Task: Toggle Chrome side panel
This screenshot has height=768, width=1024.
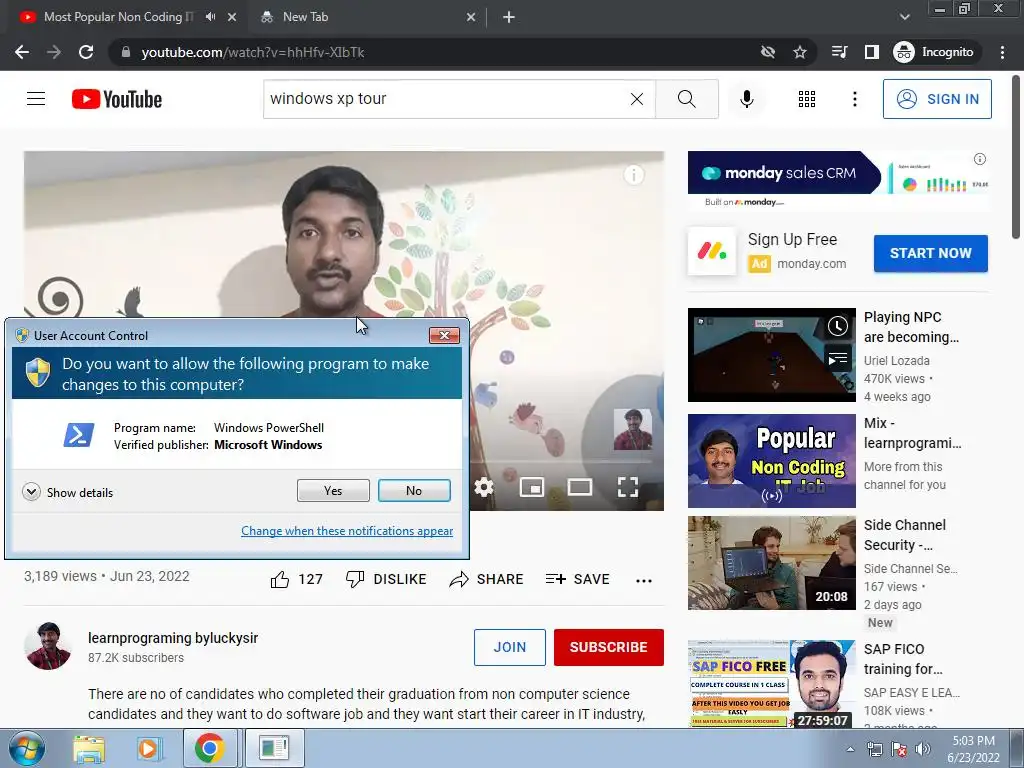Action: coord(872,52)
